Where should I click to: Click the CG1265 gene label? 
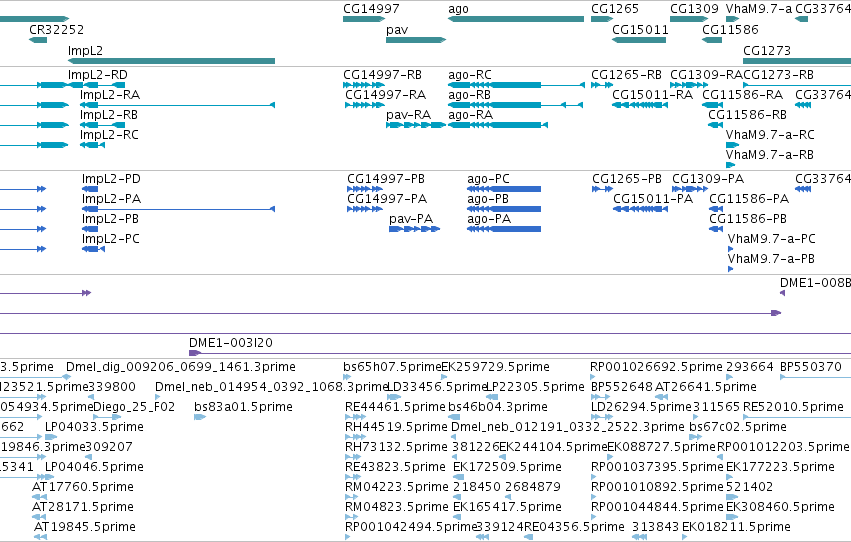[615, 9]
